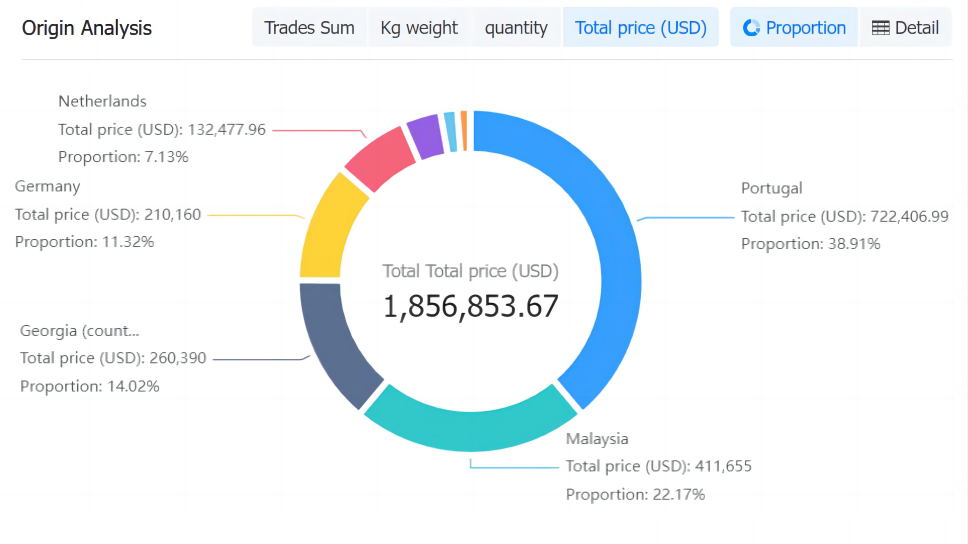Image resolution: width=968 pixels, height=544 pixels.
Task: Show the Proportion chart view
Action: pos(794,28)
